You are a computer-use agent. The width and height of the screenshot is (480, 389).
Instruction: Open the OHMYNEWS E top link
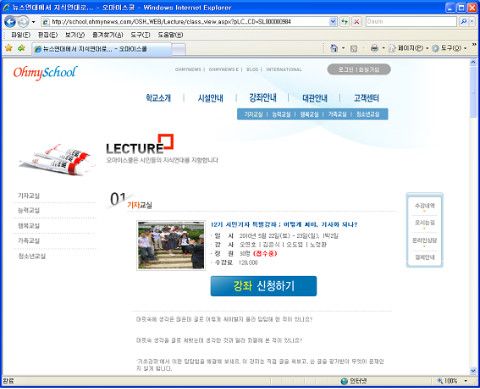pyautogui.click(x=224, y=69)
